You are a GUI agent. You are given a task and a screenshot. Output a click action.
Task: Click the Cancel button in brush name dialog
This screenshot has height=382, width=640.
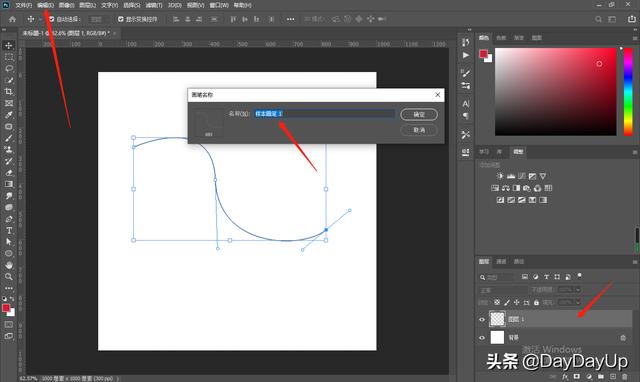[419, 130]
